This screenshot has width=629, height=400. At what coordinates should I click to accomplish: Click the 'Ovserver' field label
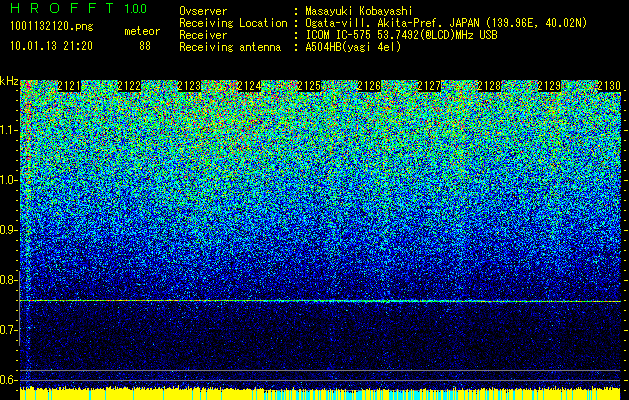coord(203,11)
